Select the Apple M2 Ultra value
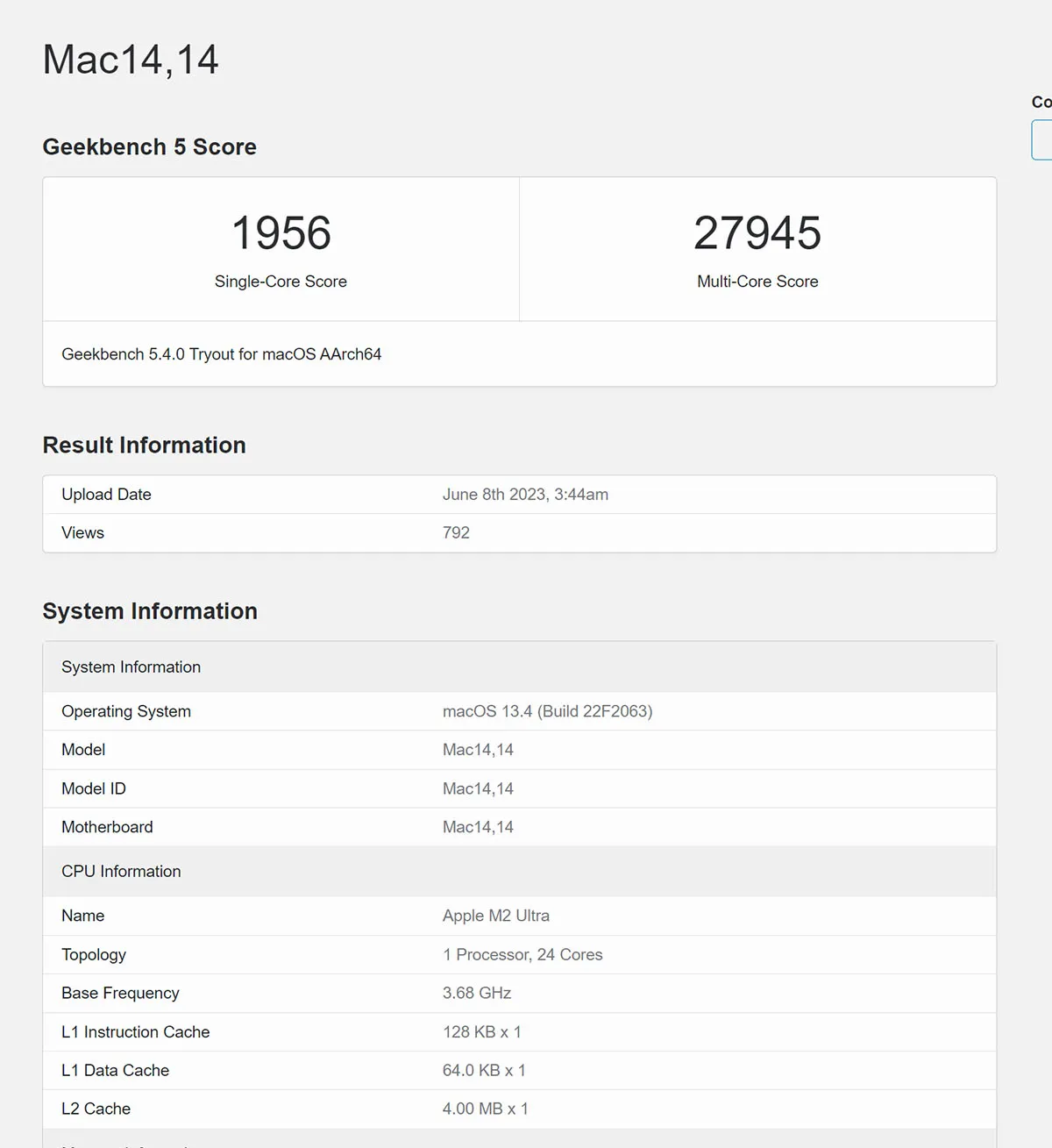Viewport: 1052px width, 1148px height. point(496,916)
